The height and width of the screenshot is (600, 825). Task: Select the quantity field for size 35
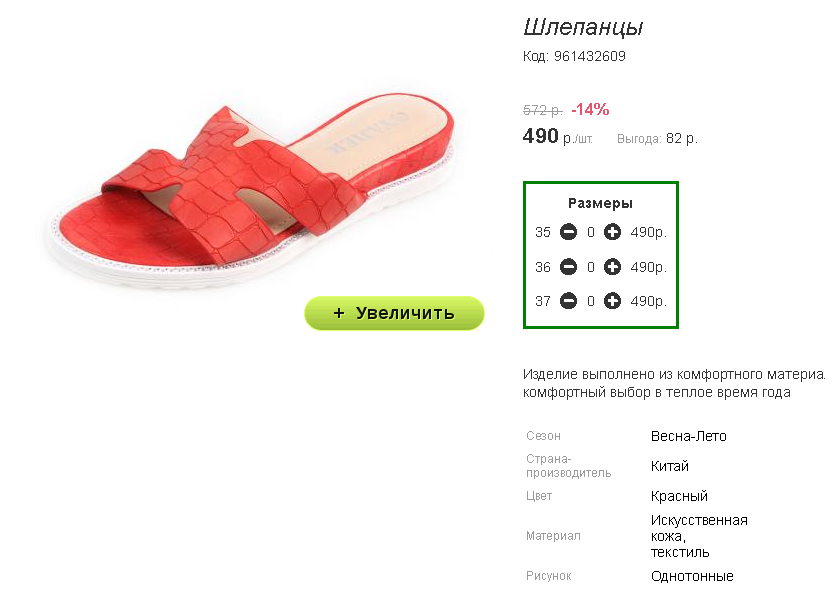[x=591, y=232]
